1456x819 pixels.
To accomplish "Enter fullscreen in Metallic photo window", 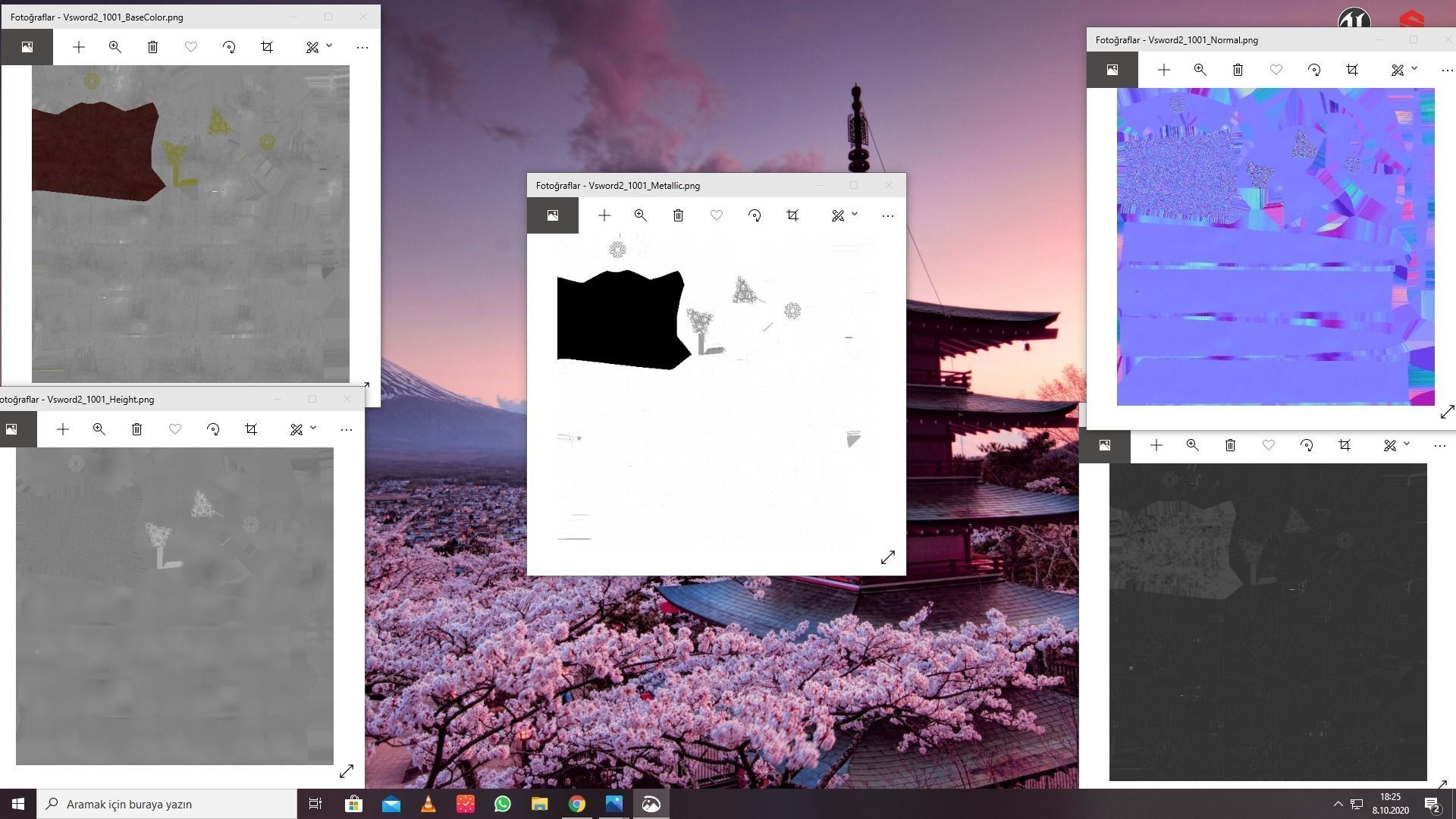I will [888, 557].
